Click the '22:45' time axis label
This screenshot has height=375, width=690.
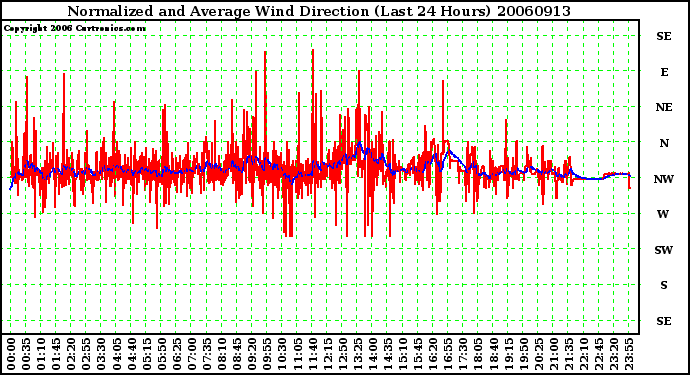coord(599,354)
